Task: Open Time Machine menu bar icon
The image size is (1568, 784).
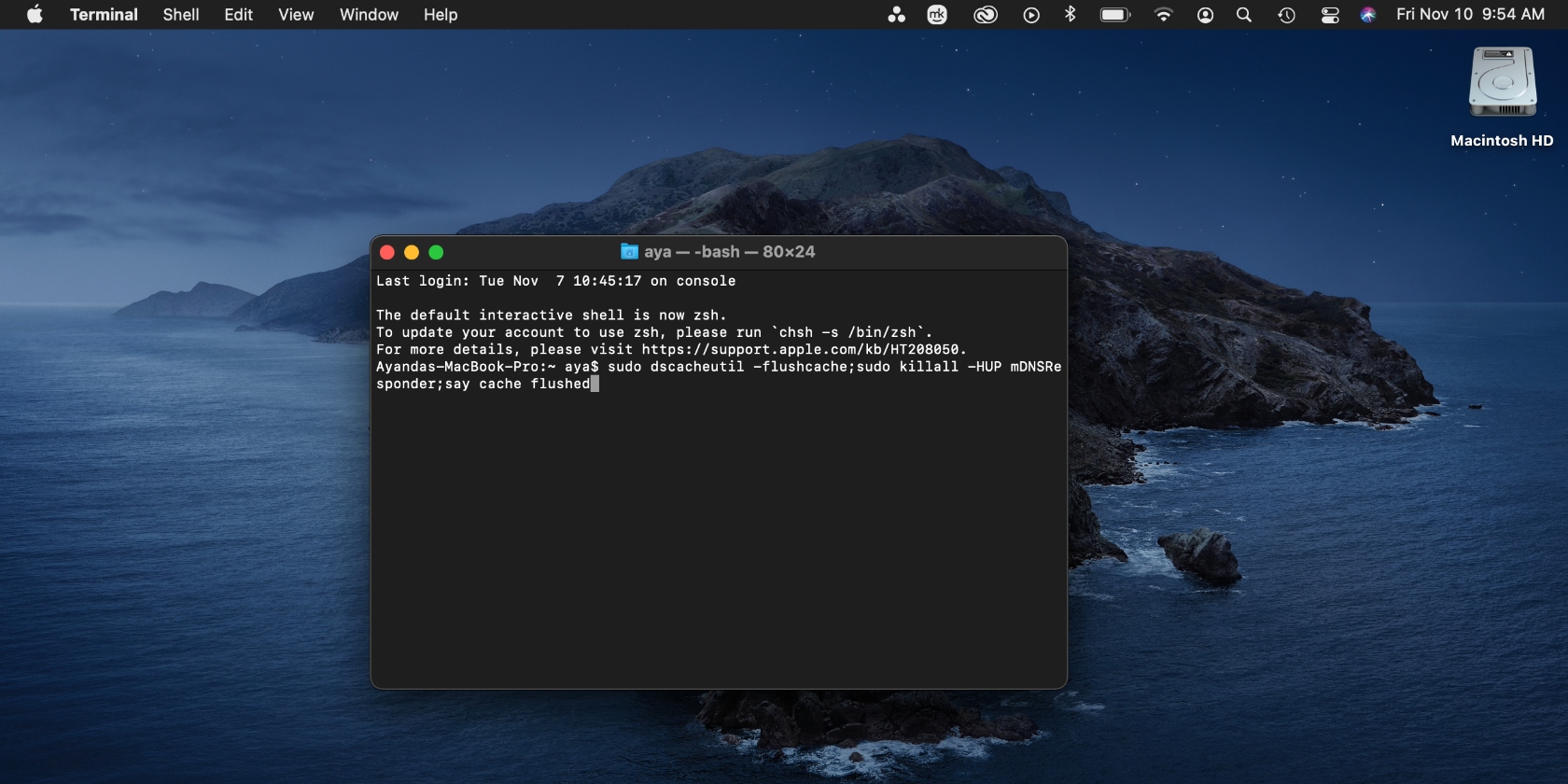Action: coord(1286,15)
